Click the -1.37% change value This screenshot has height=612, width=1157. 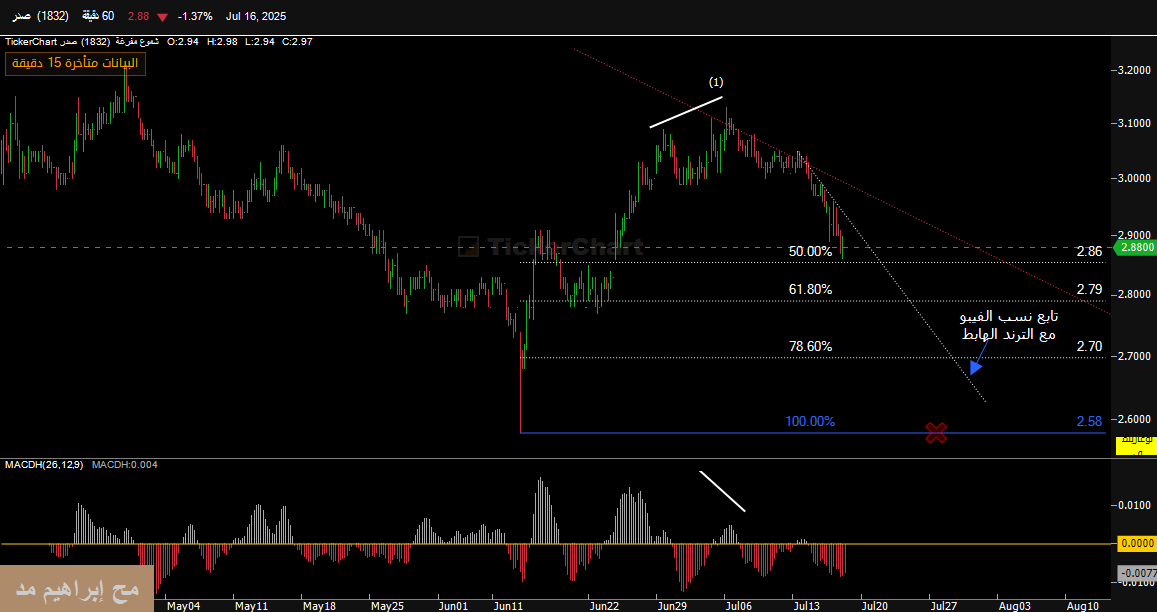[x=196, y=16]
